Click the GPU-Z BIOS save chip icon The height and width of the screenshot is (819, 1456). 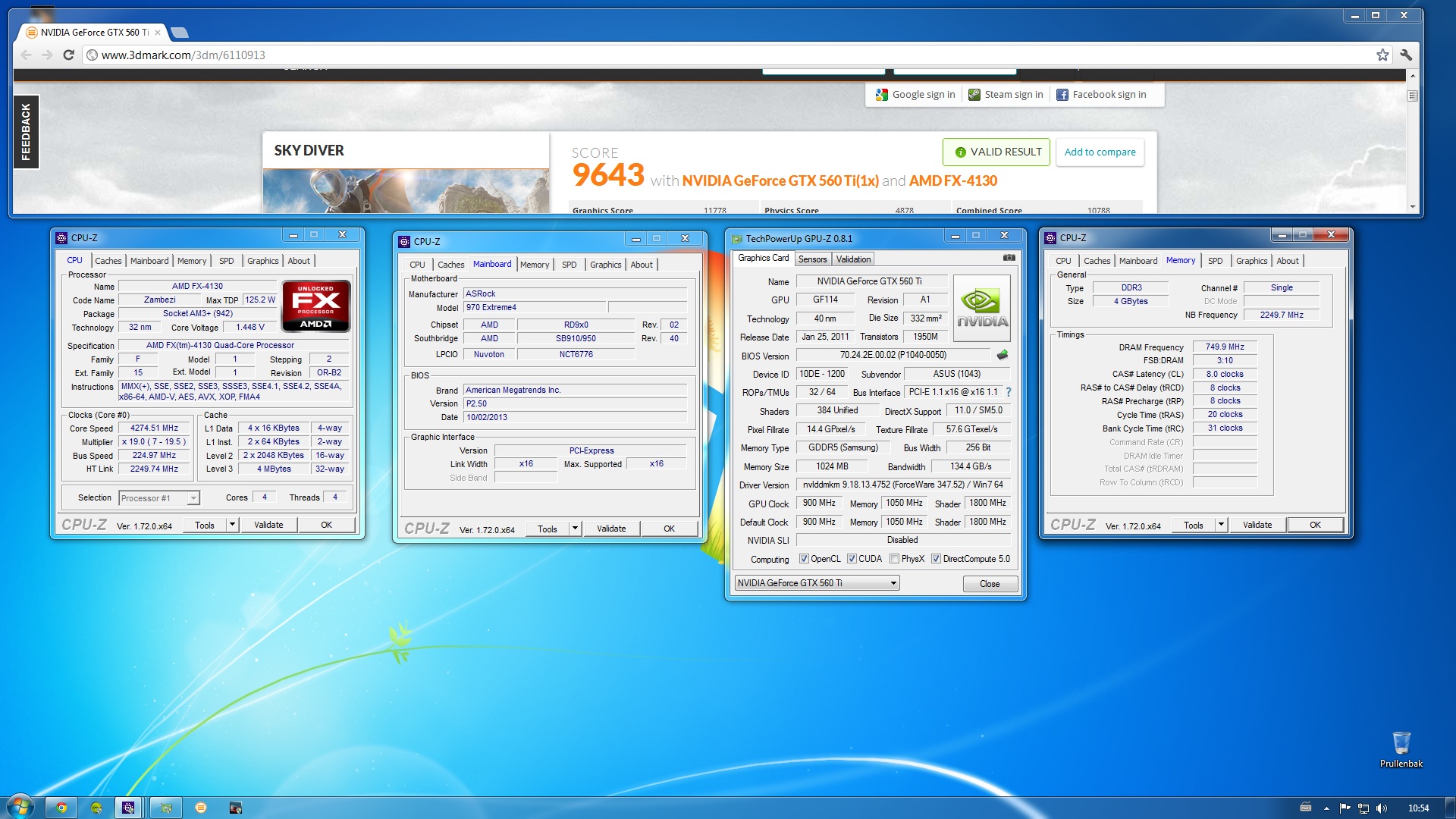click(1002, 355)
